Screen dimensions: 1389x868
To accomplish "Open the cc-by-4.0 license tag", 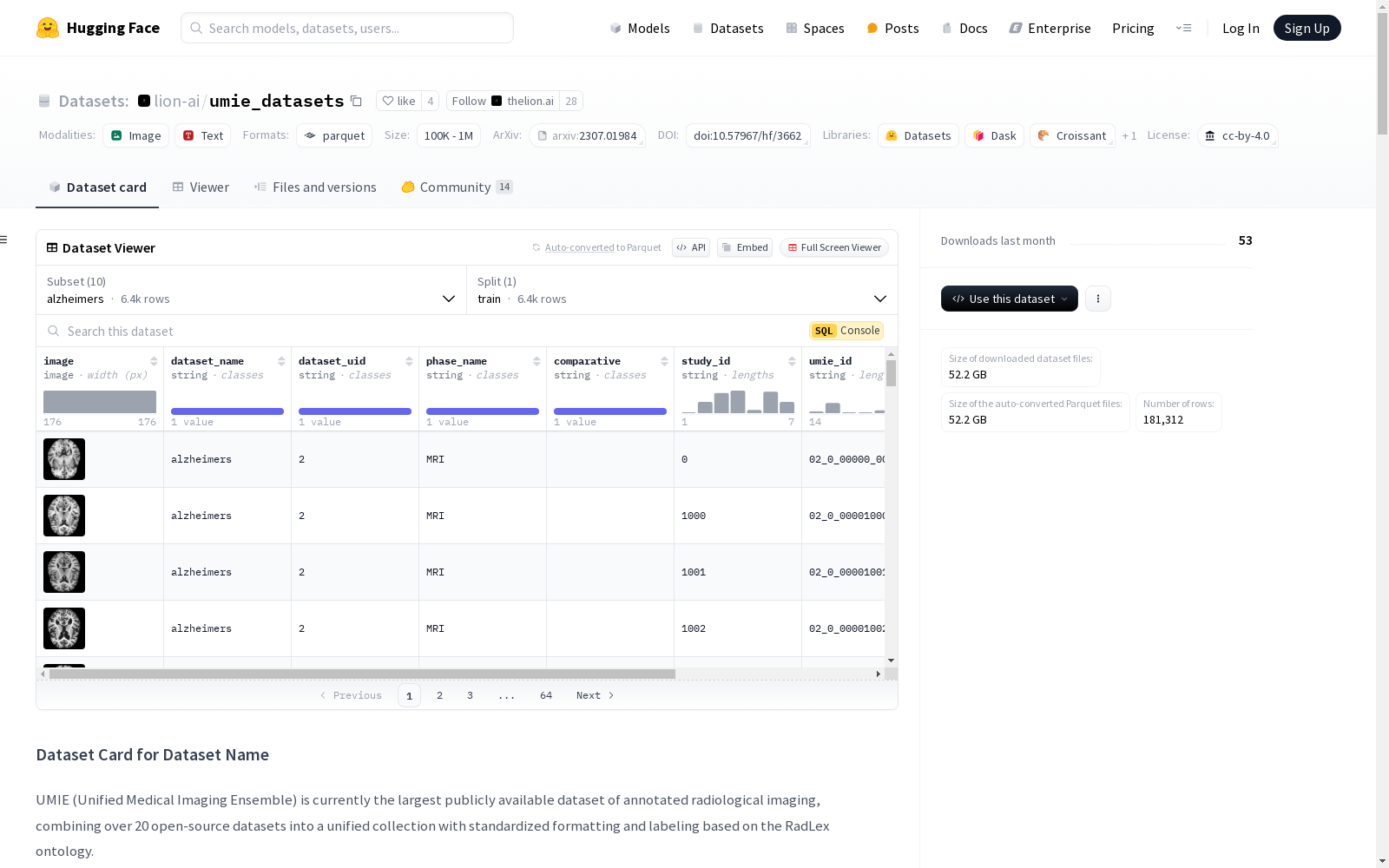I will tap(1238, 135).
